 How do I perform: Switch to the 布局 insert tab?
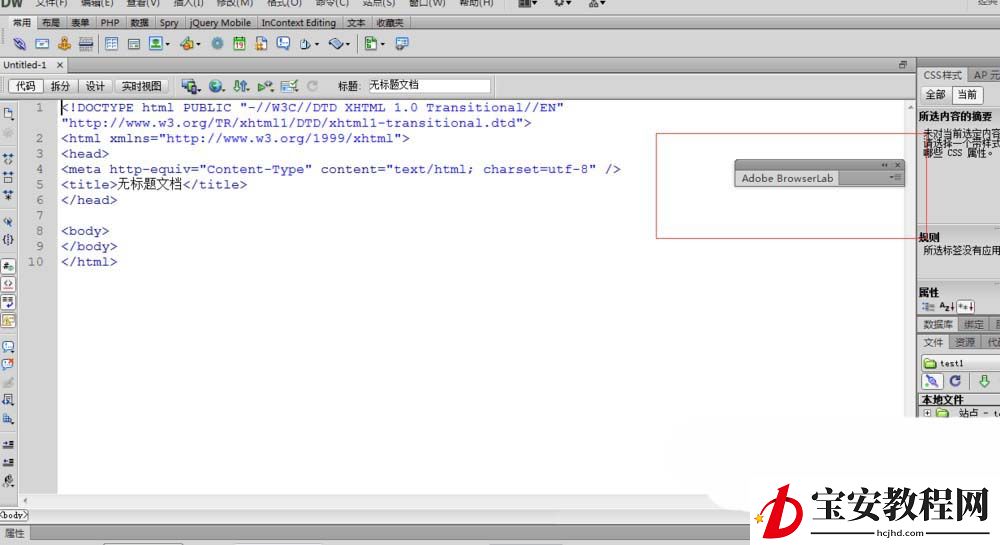pyautogui.click(x=50, y=23)
